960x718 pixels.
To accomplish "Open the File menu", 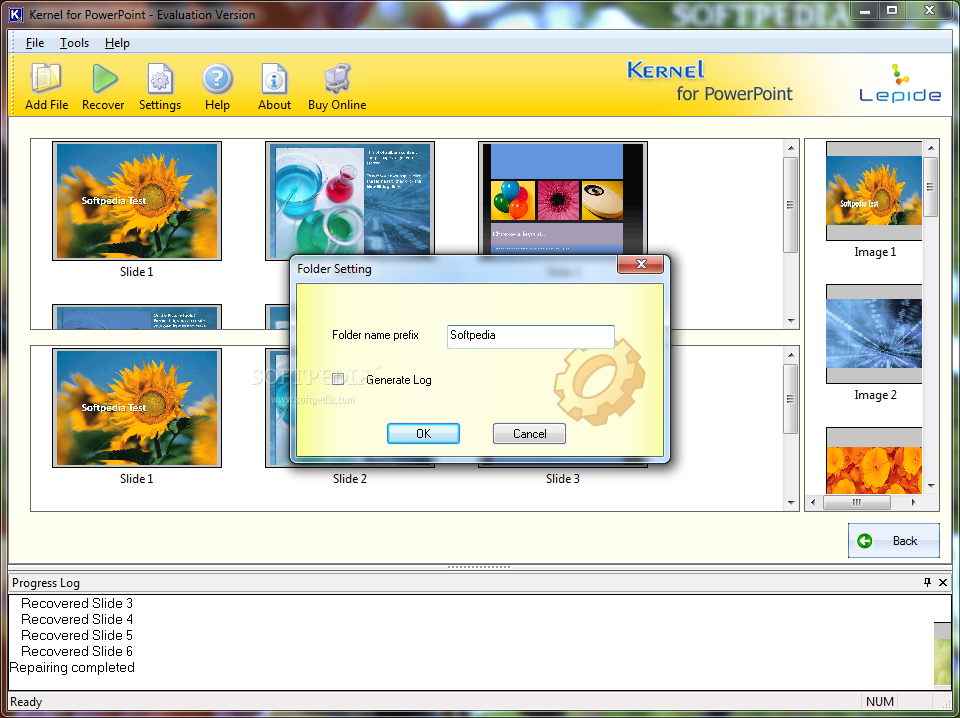I will (x=35, y=43).
